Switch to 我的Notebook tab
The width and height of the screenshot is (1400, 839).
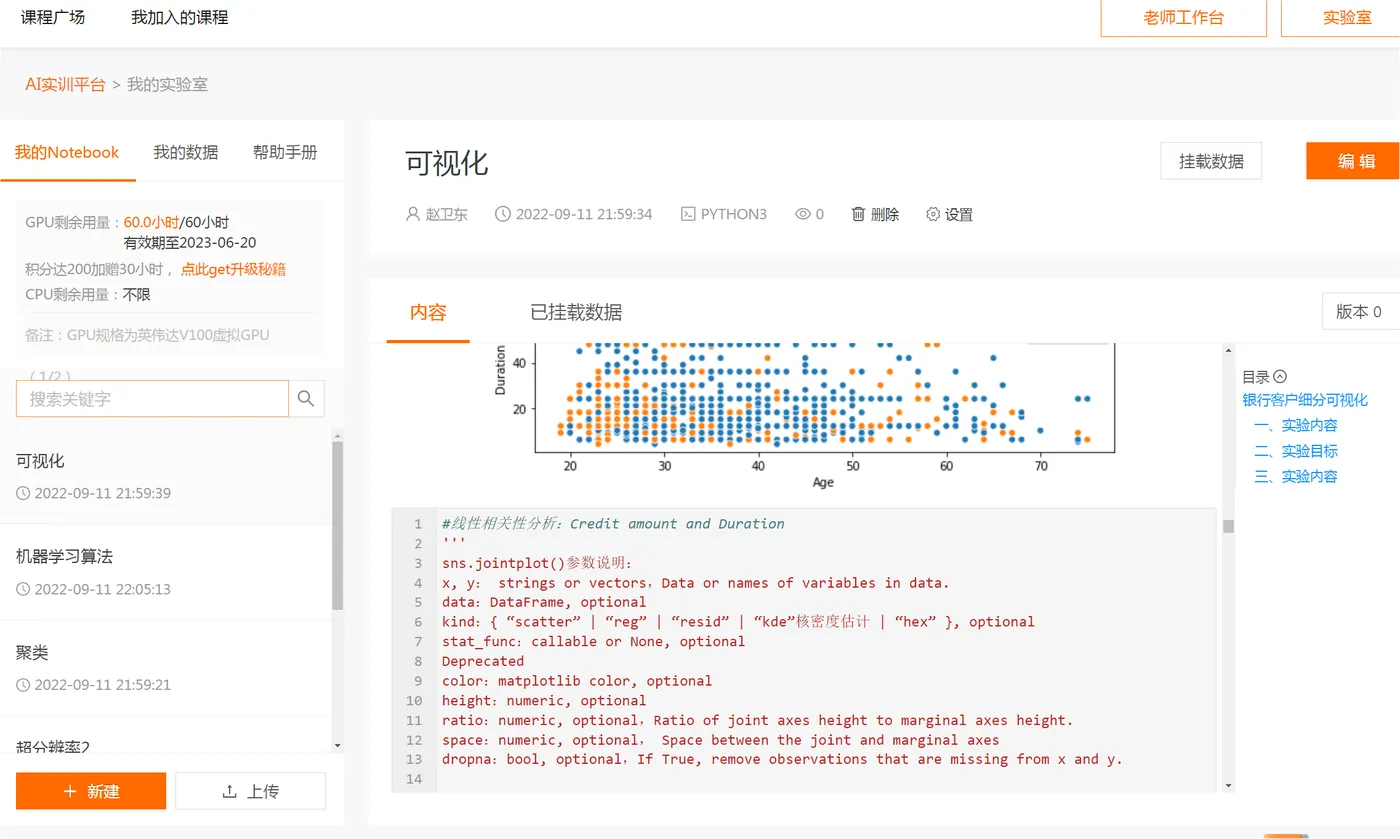click(67, 152)
